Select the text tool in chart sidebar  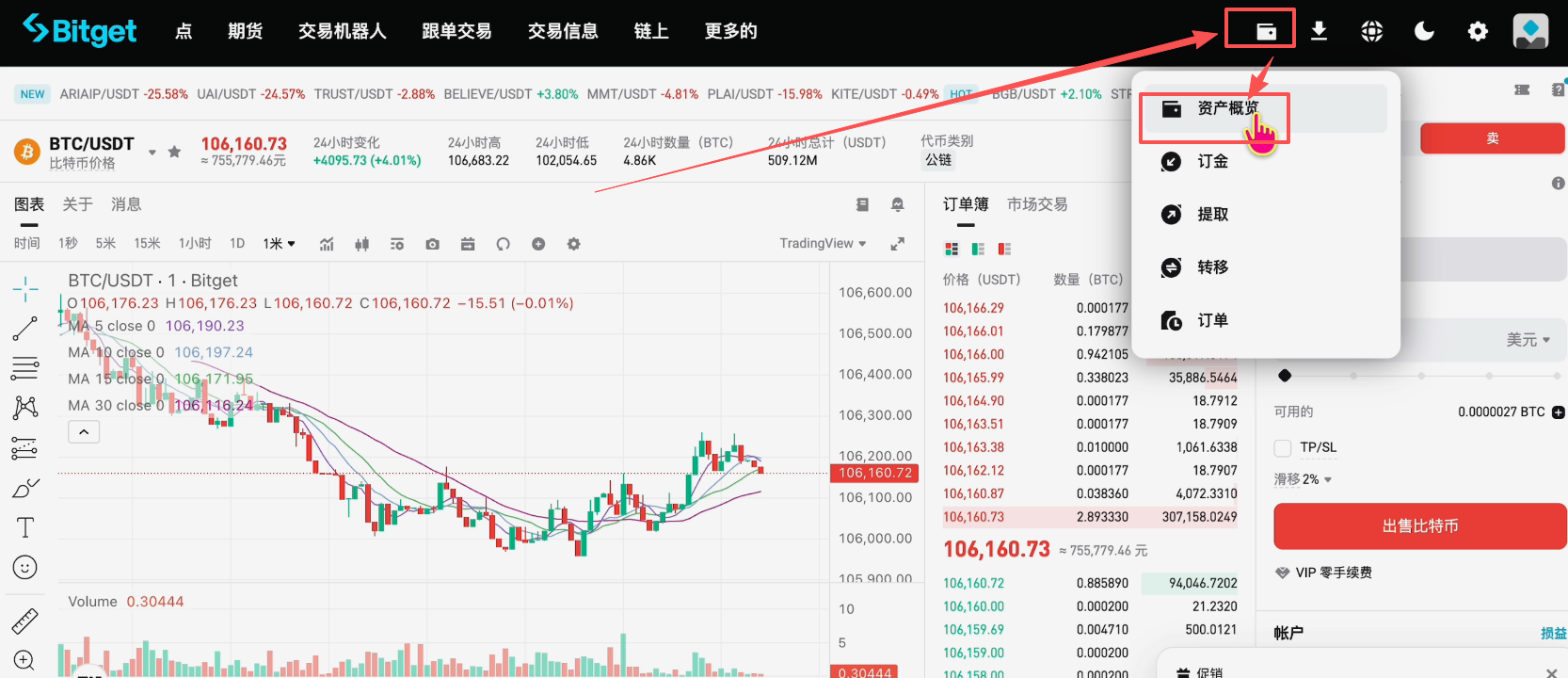(x=25, y=527)
